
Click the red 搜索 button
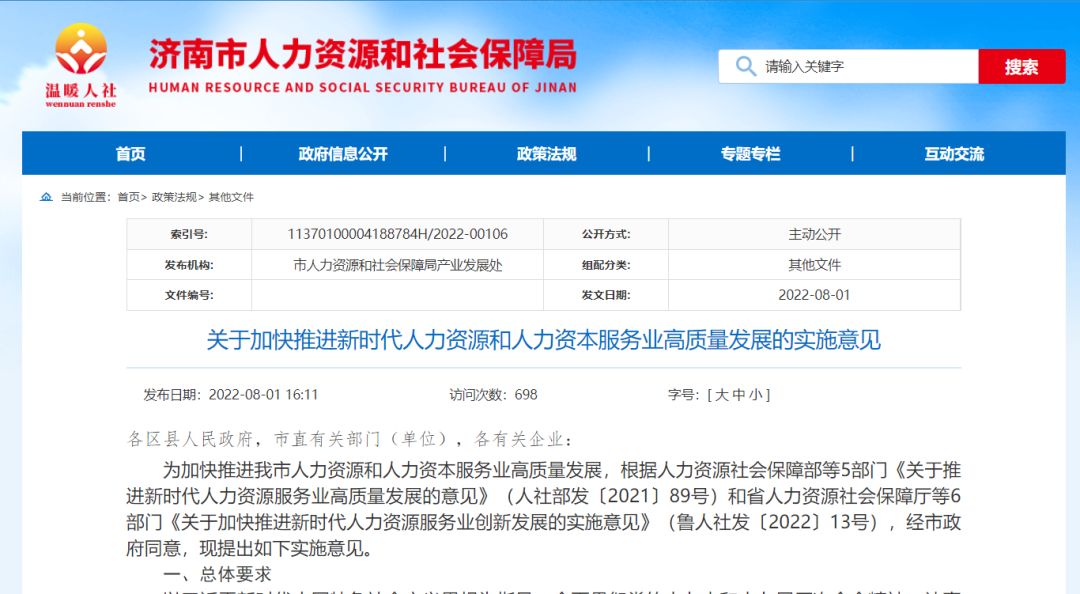(x=1021, y=66)
